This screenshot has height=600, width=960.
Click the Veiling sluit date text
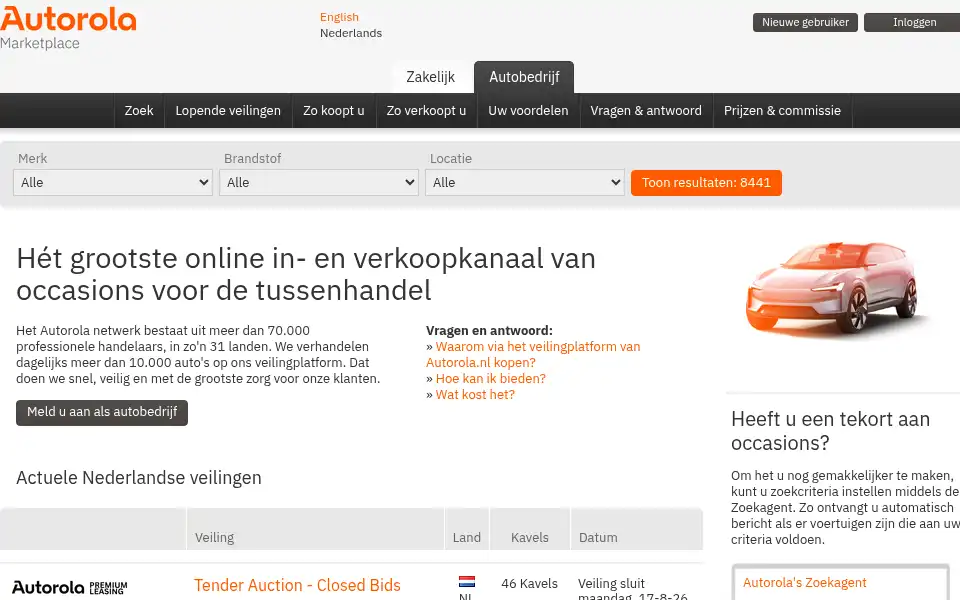(x=632, y=589)
